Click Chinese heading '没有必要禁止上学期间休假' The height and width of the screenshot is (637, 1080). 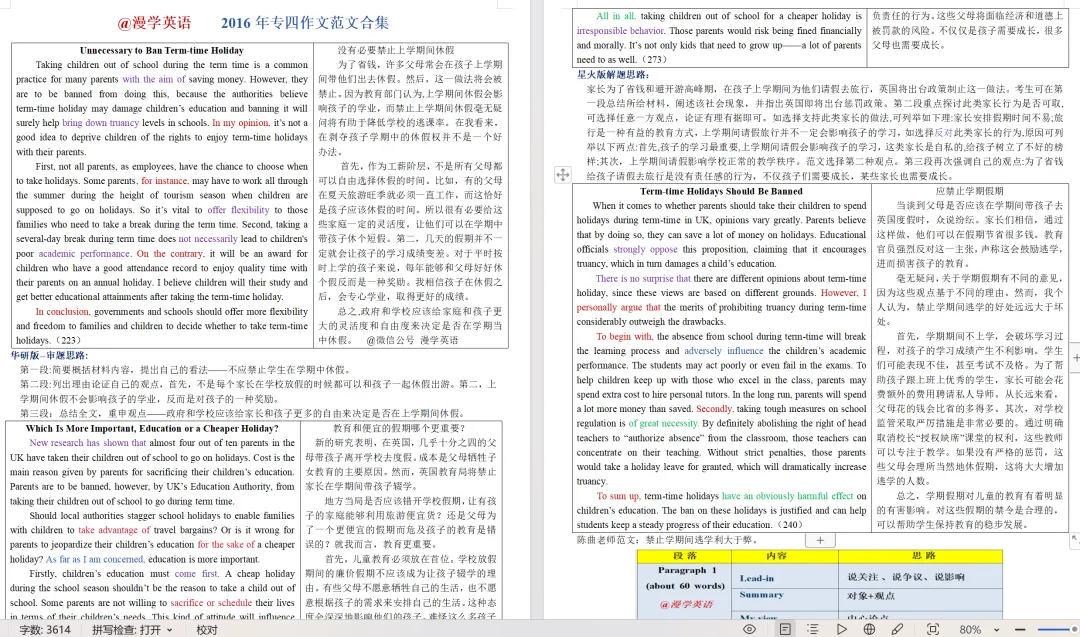[x=396, y=50]
